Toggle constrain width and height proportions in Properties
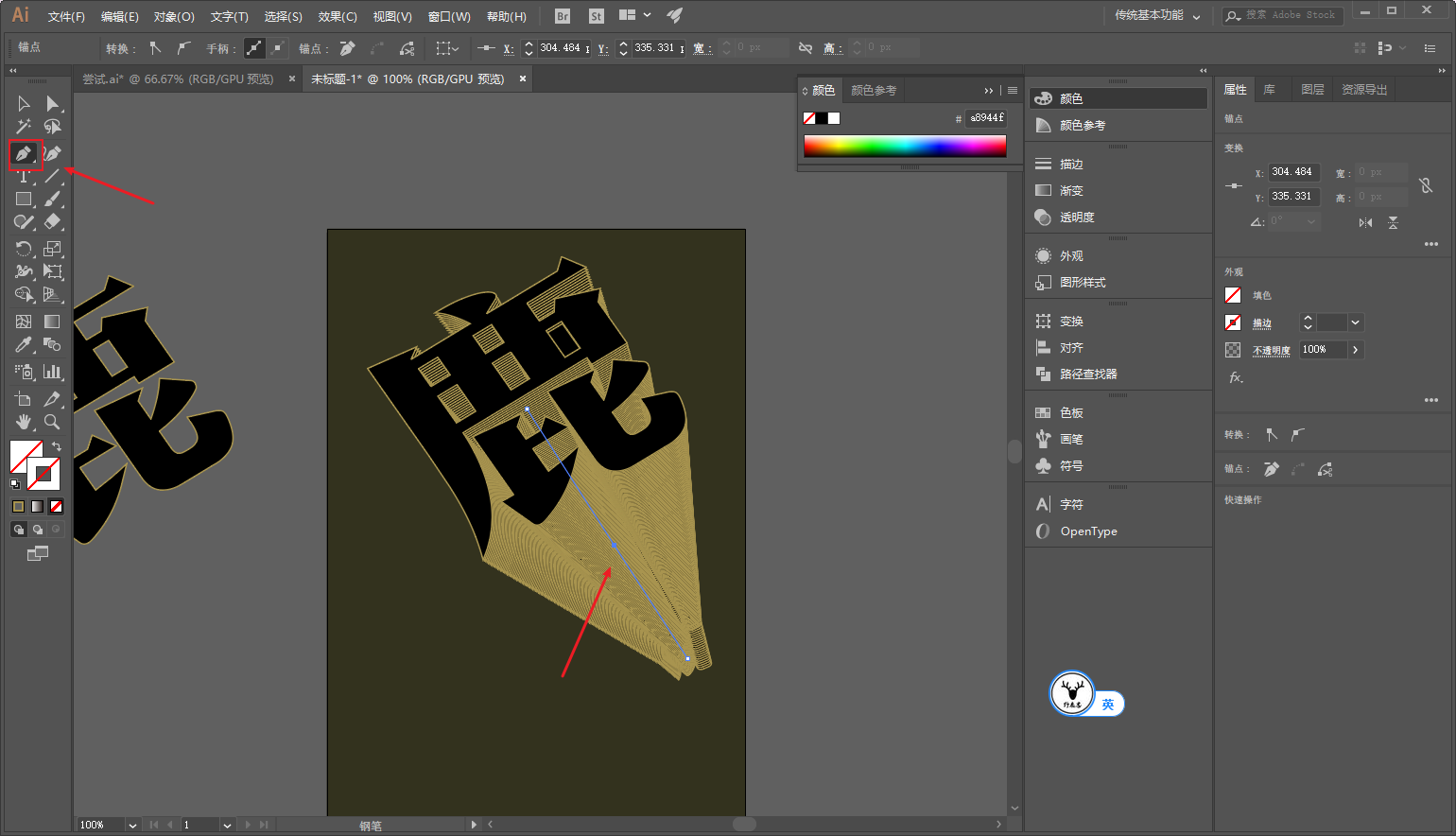This screenshot has height=836, width=1456. tap(1426, 185)
